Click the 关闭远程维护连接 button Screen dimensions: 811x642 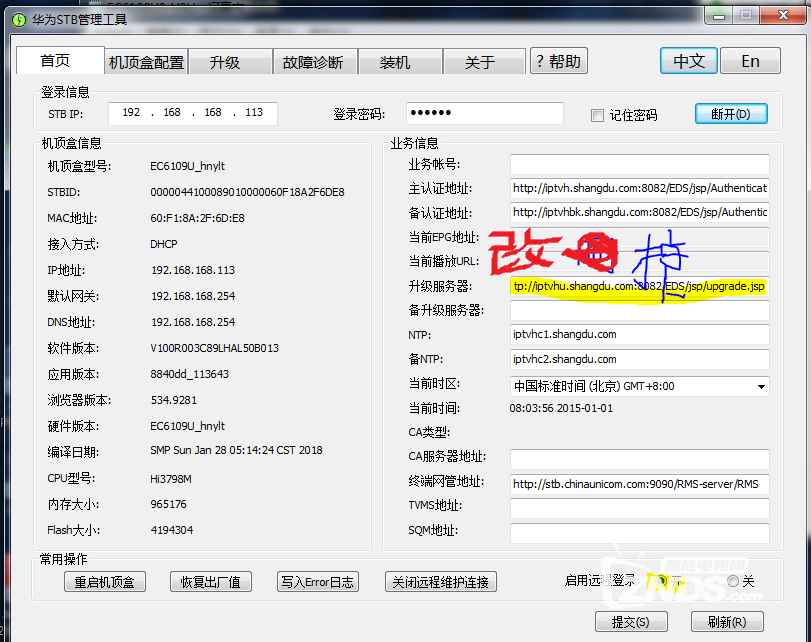click(x=441, y=582)
